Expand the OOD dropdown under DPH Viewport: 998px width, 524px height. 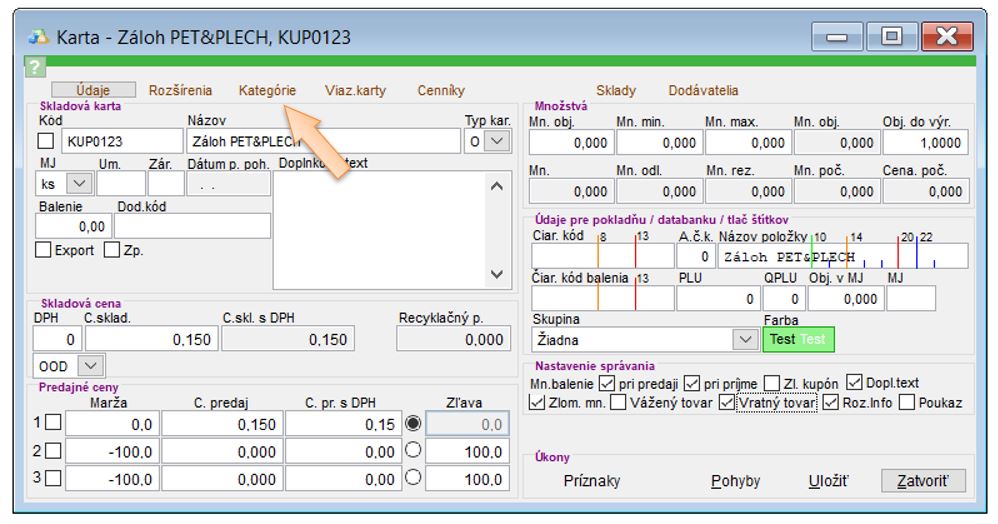[90, 367]
